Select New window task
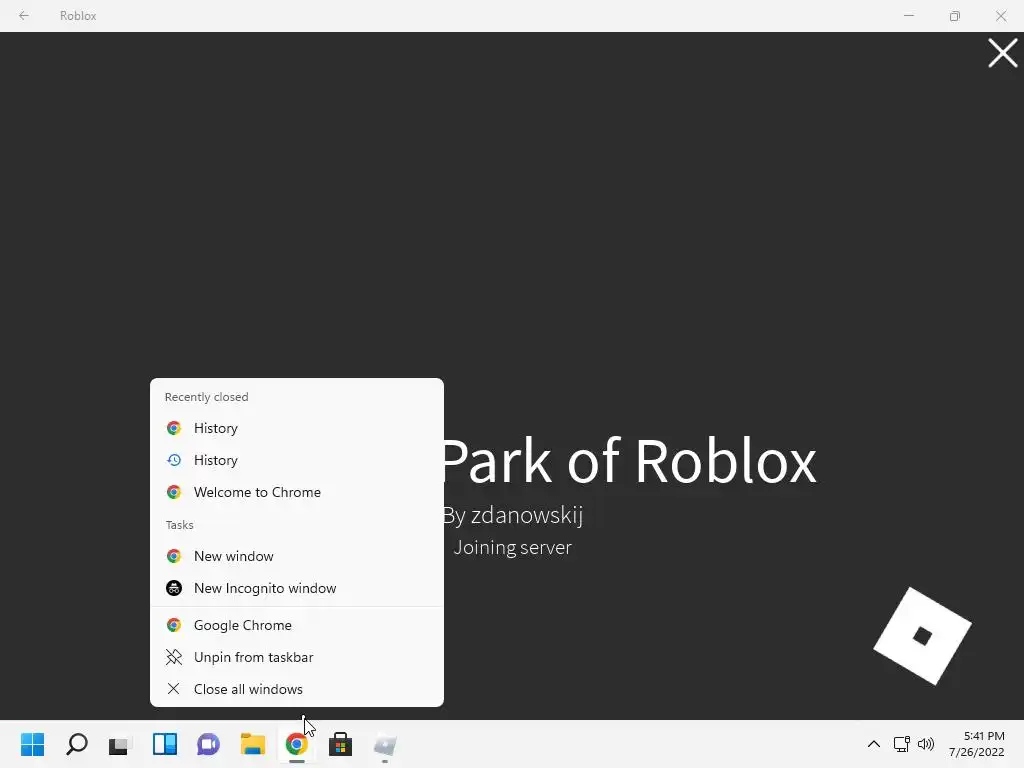The width and height of the screenshot is (1024, 768). coord(296,556)
